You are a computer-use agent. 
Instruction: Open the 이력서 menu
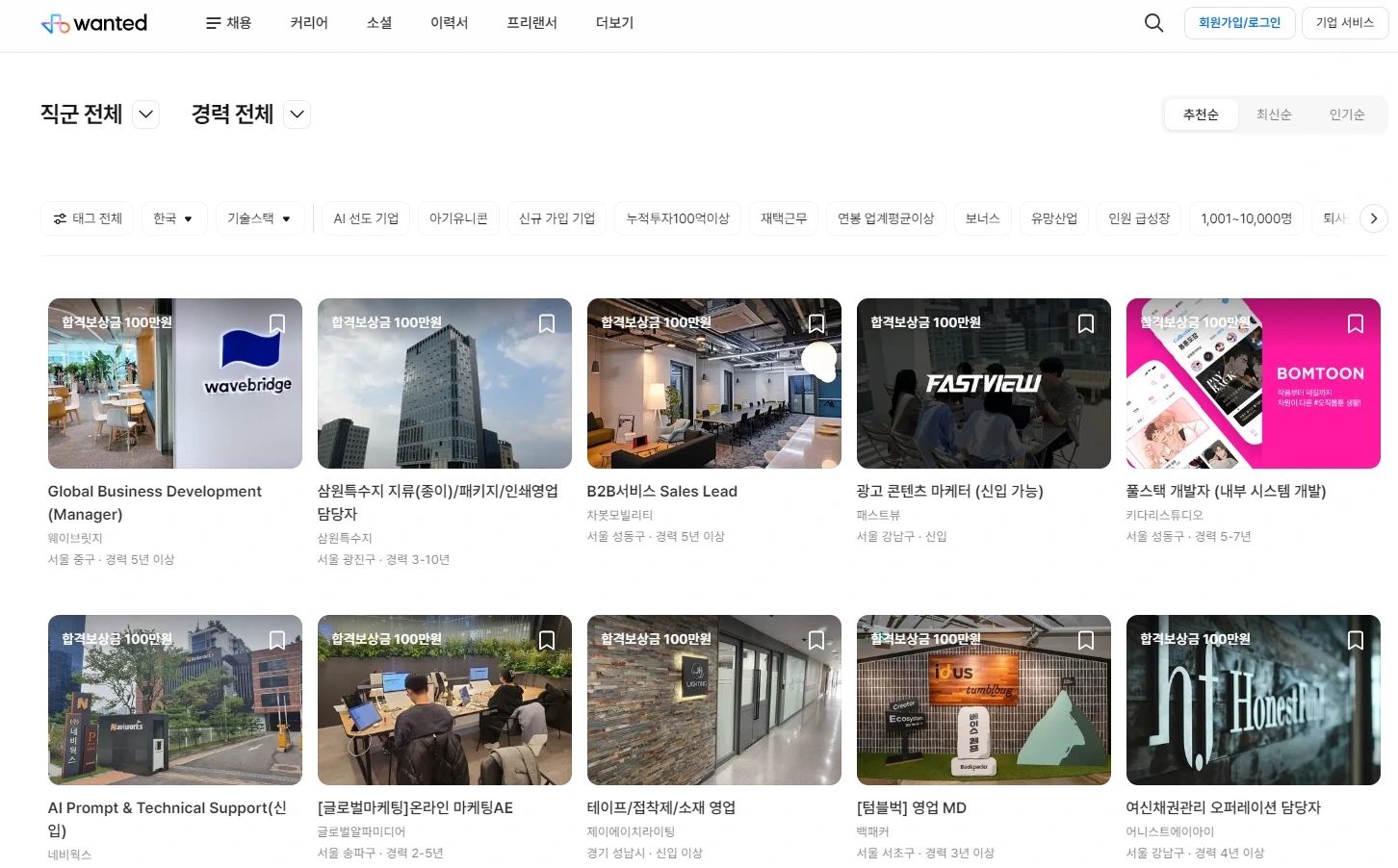[x=449, y=23]
